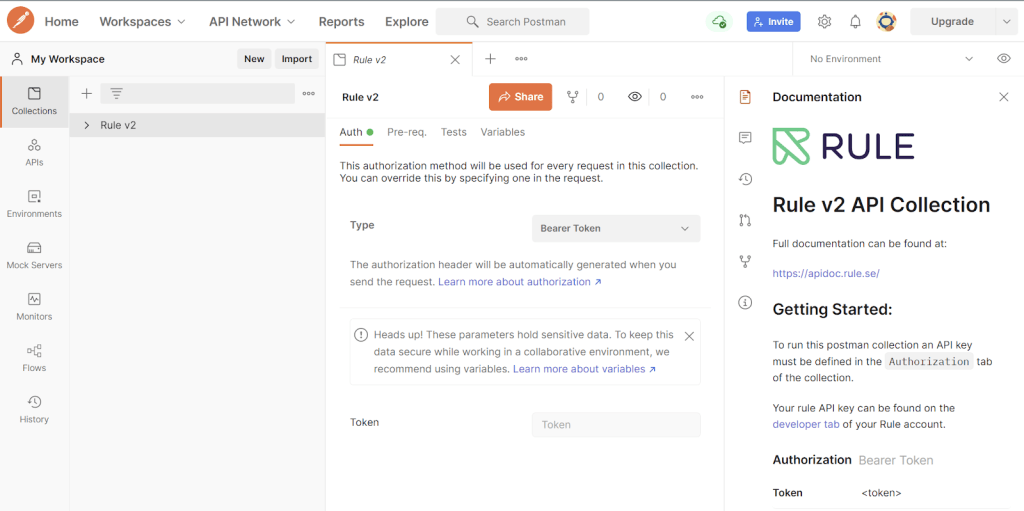This screenshot has height=511, width=1024.
Task: Click the orange Share button
Action: [x=520, y=97]
